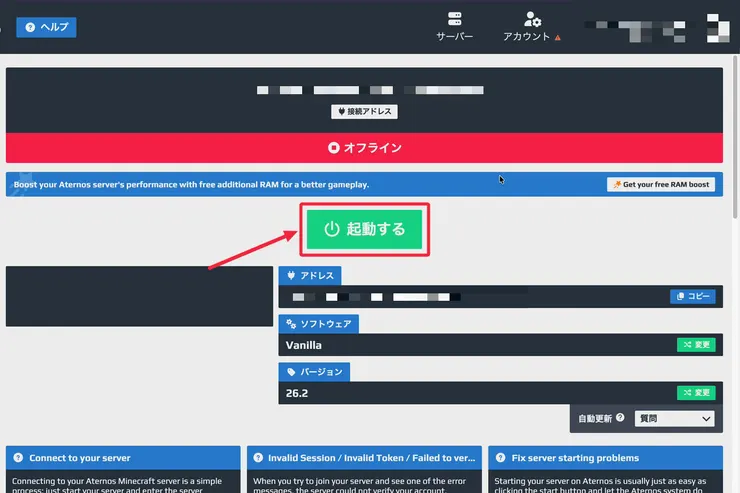The width and height of the screenshot is (740, 493).
Task: Click the question icon in Connect to your server
Action: tap(18, 458)
